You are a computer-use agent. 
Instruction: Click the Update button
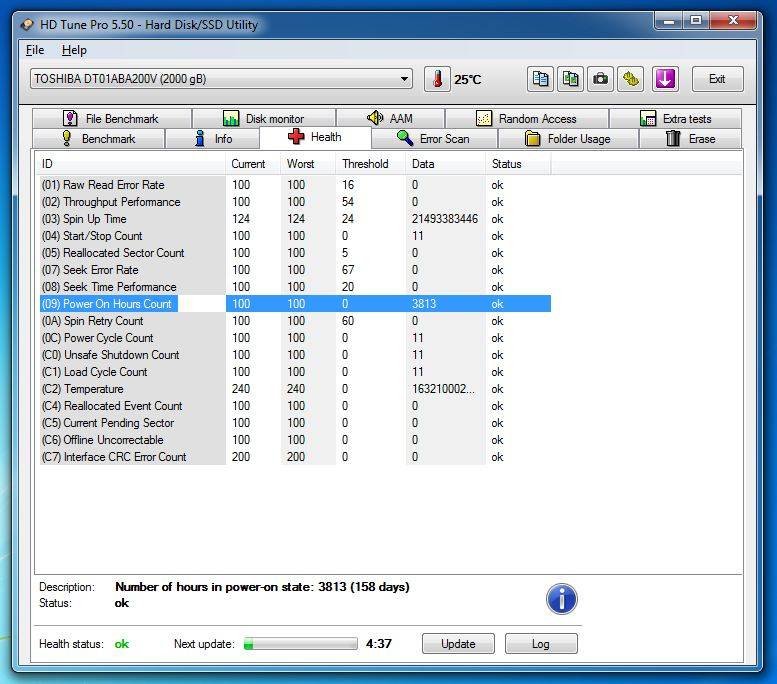point(458,643)
